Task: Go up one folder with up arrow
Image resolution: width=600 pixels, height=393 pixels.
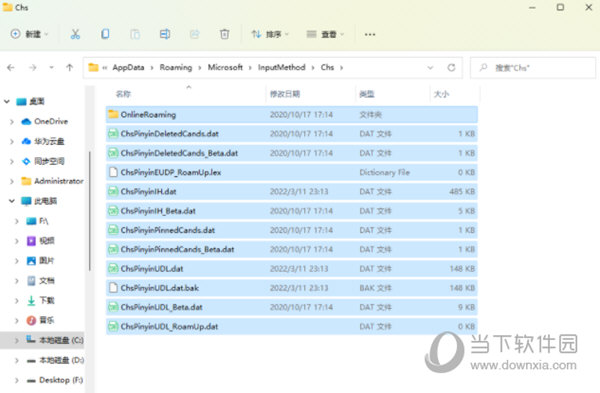Action: click(x=69, y=68)
